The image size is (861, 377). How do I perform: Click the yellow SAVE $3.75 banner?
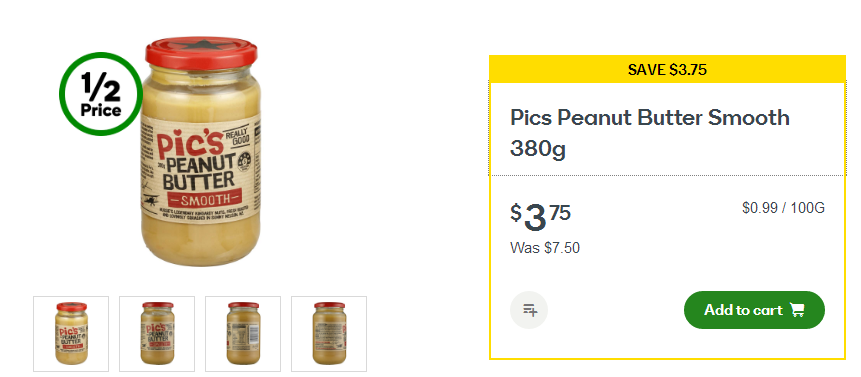pos(667,69)
